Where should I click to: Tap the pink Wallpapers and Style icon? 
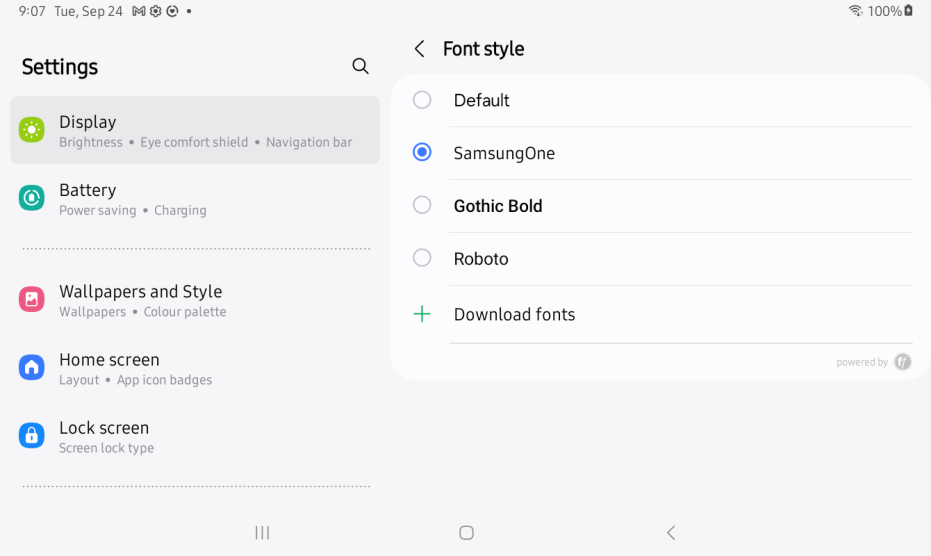[32, 299]
